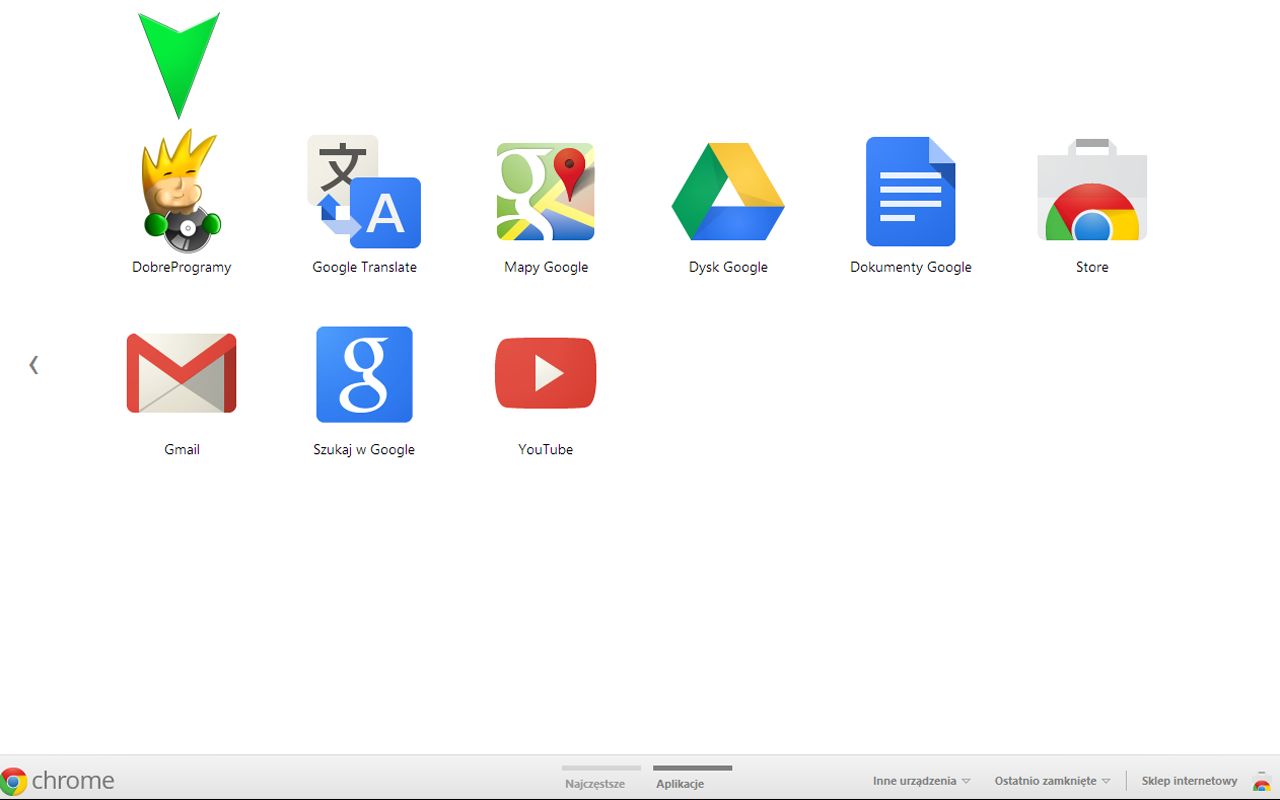Viewport: 1280px width, 800px height.
Task: Expand the Inne urządzenia dropdown
Action: pos(921,781)
